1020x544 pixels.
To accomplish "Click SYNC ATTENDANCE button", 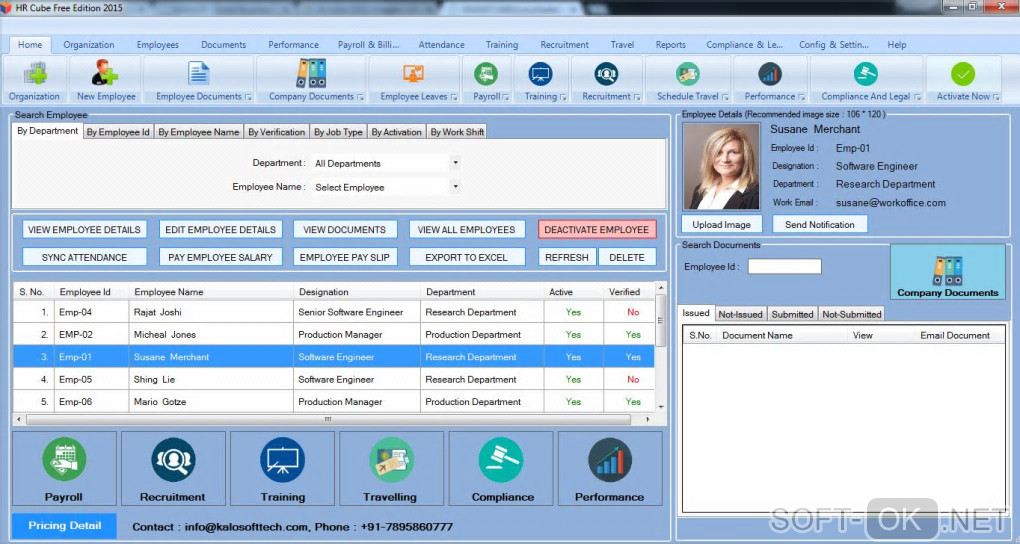I will click(85, 257).
